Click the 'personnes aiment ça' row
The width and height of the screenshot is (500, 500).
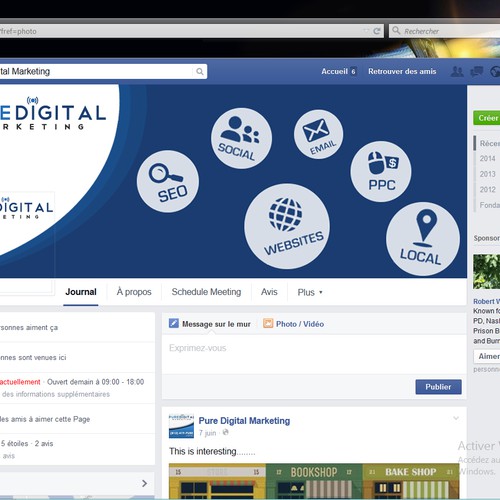tap(77, 327)
